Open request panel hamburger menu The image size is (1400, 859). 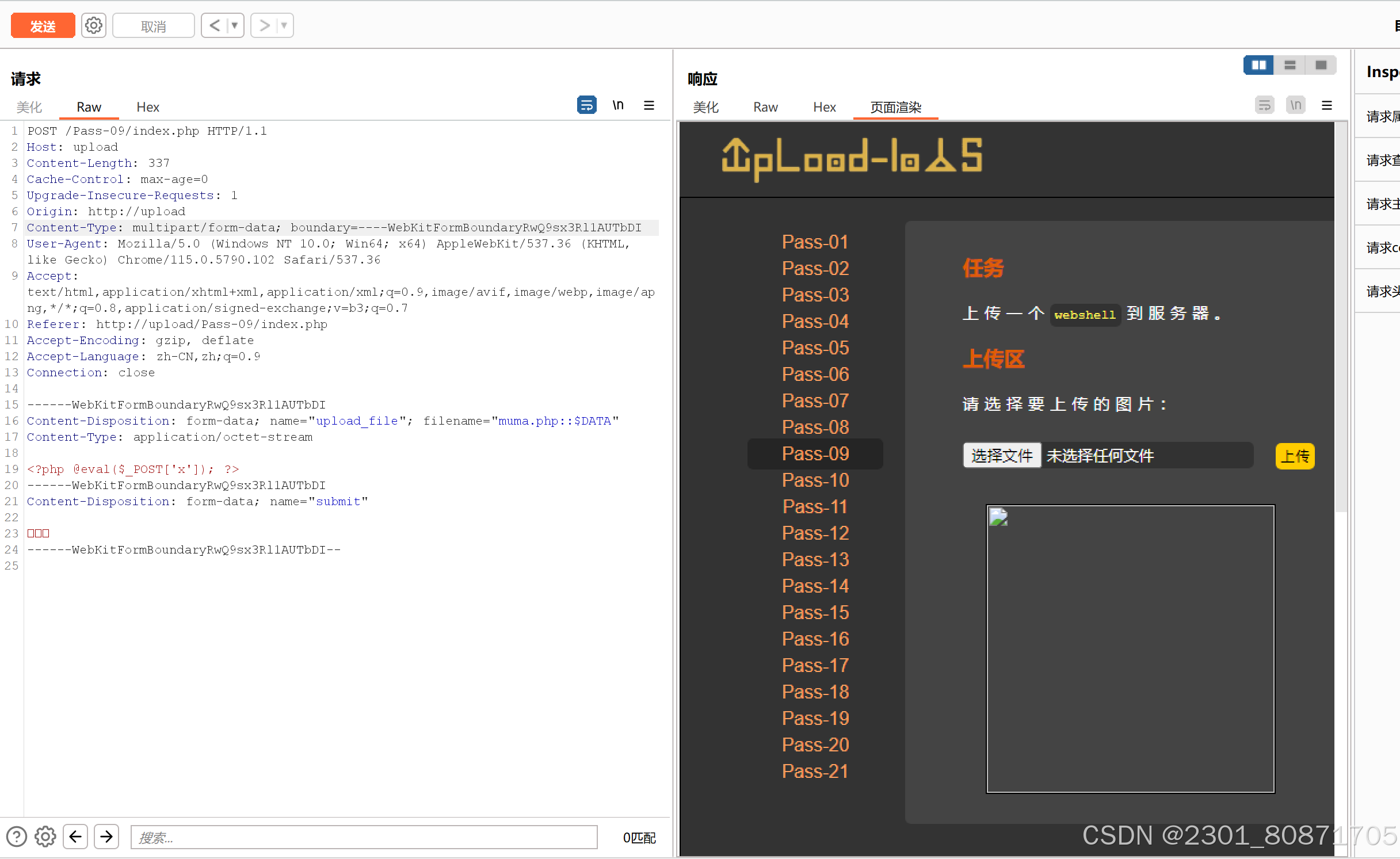point(649,105)
